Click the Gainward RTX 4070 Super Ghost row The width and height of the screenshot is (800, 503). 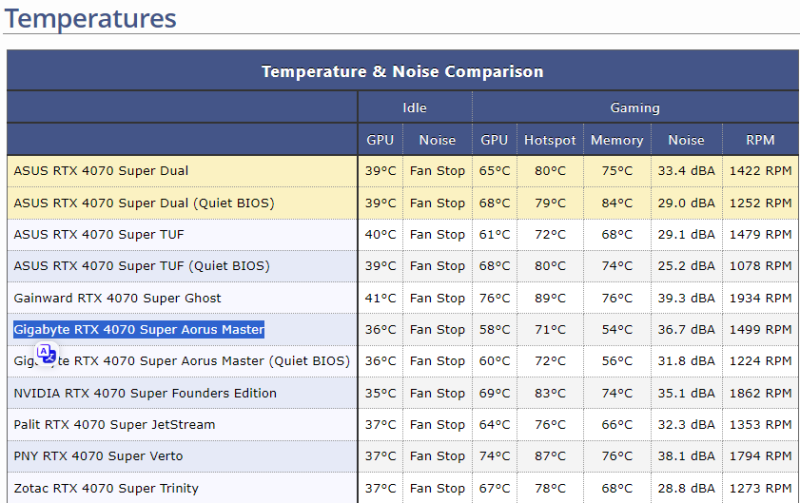click(117, 298)
